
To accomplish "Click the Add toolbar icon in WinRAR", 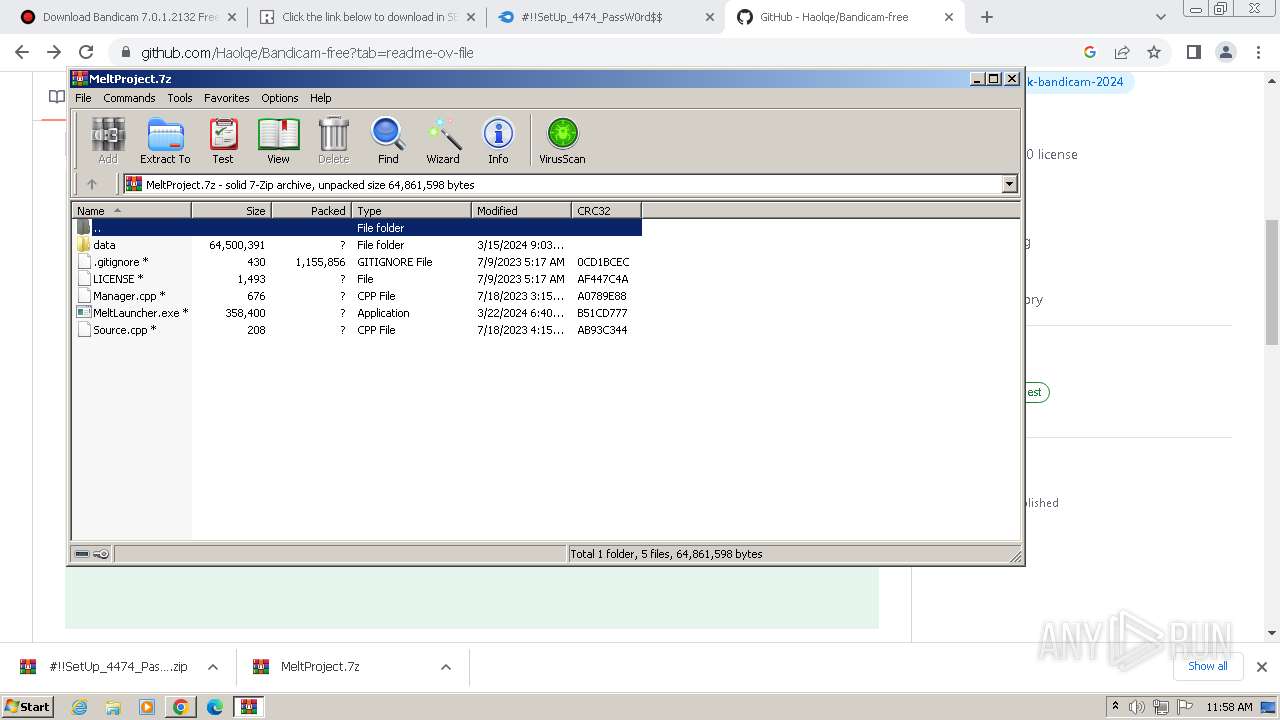I will coord(107,140).
